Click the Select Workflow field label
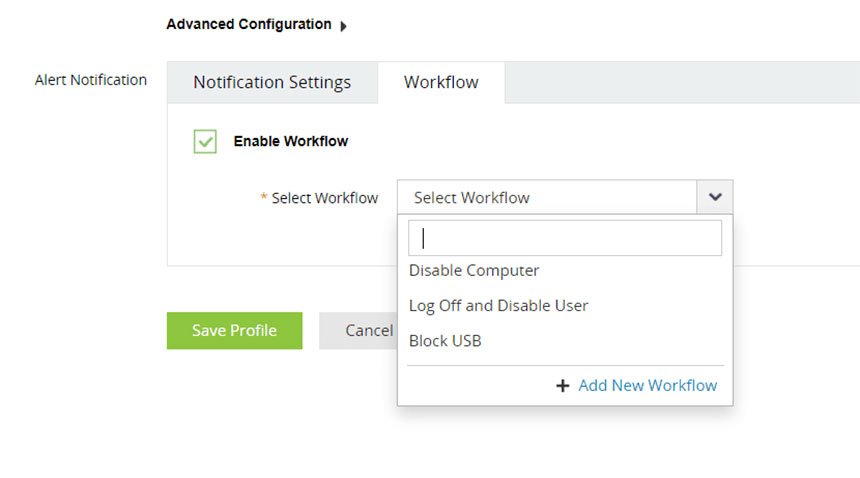The image size is (860, 478). (324, 198)
